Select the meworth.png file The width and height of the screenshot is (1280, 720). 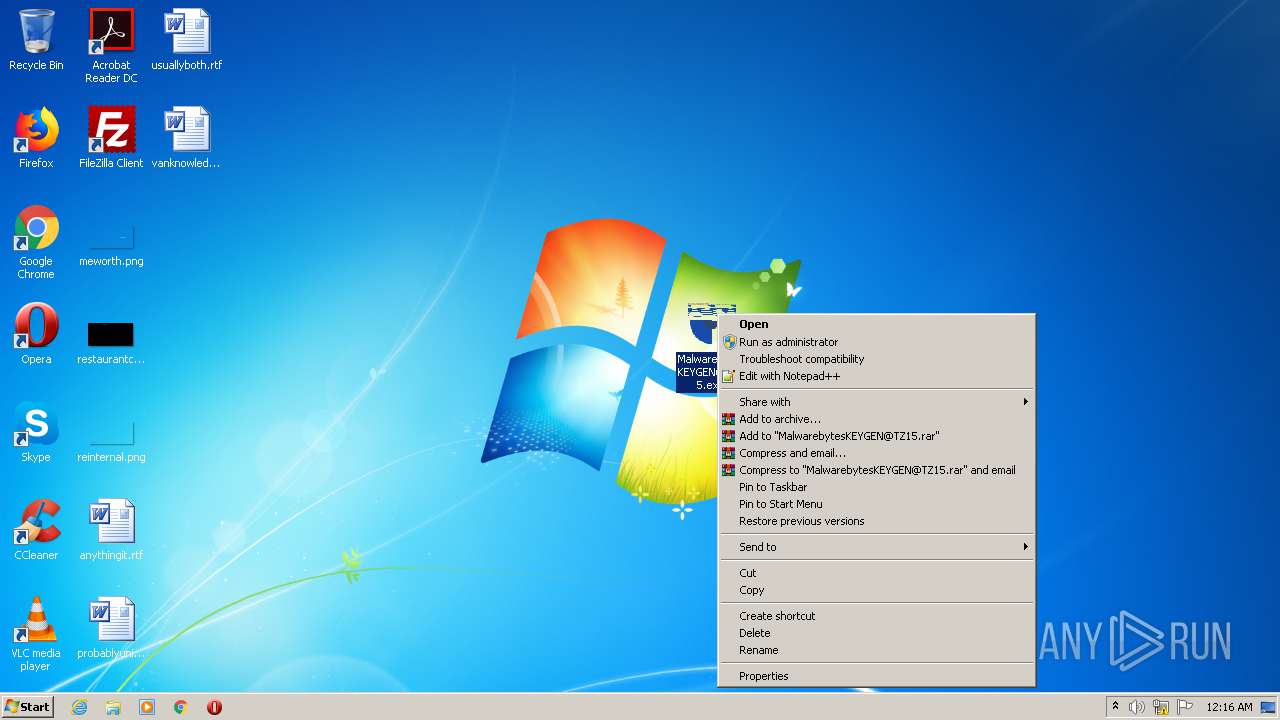[111, 245]
